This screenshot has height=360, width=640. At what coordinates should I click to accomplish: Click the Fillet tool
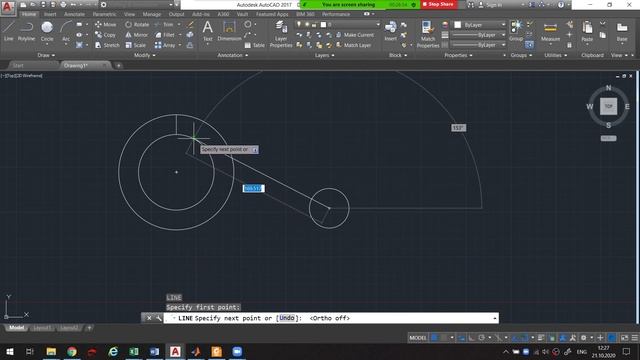point(165,35)
